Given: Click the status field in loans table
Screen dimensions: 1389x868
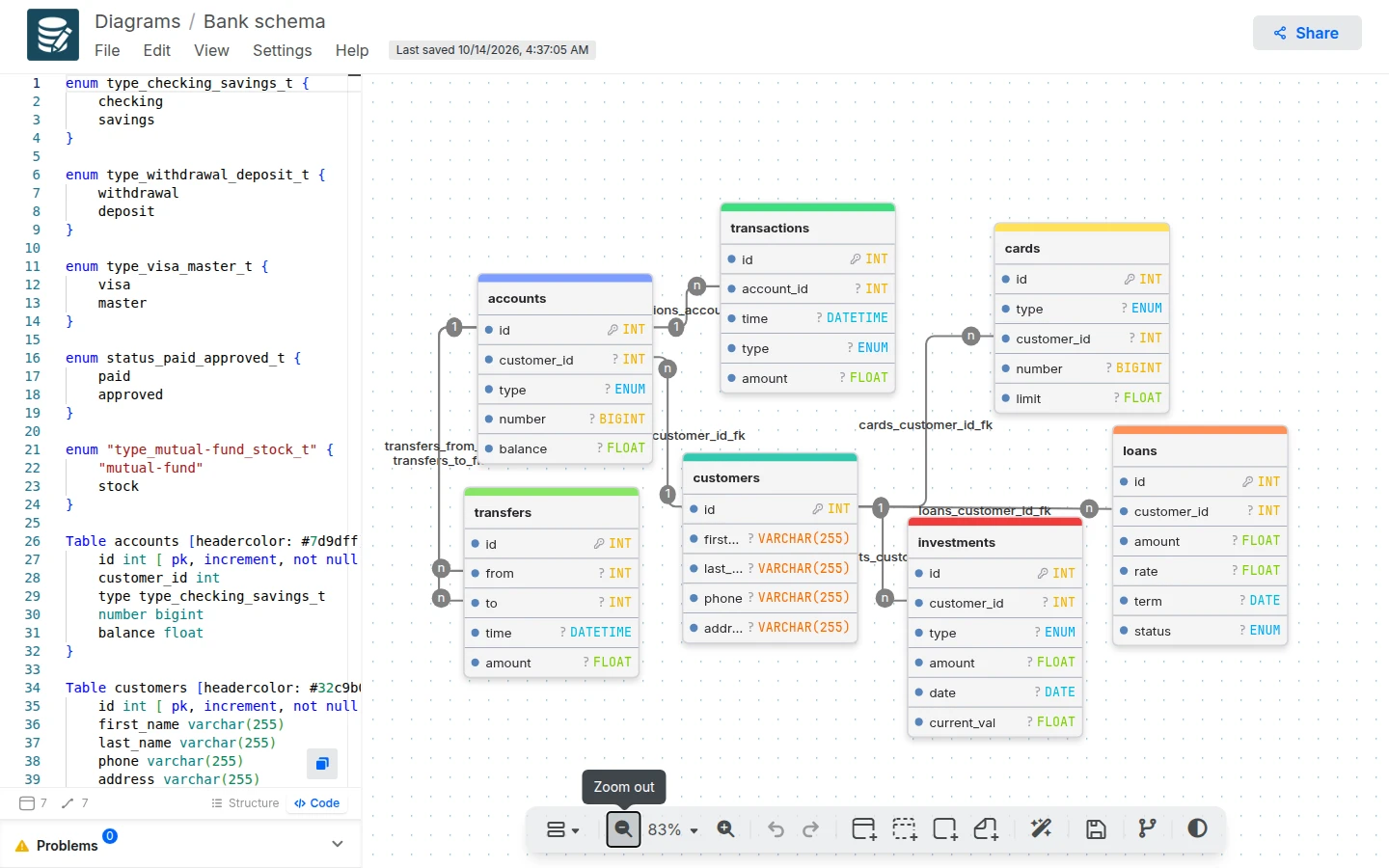Looking at the screenshot, I should point(1200,631).
